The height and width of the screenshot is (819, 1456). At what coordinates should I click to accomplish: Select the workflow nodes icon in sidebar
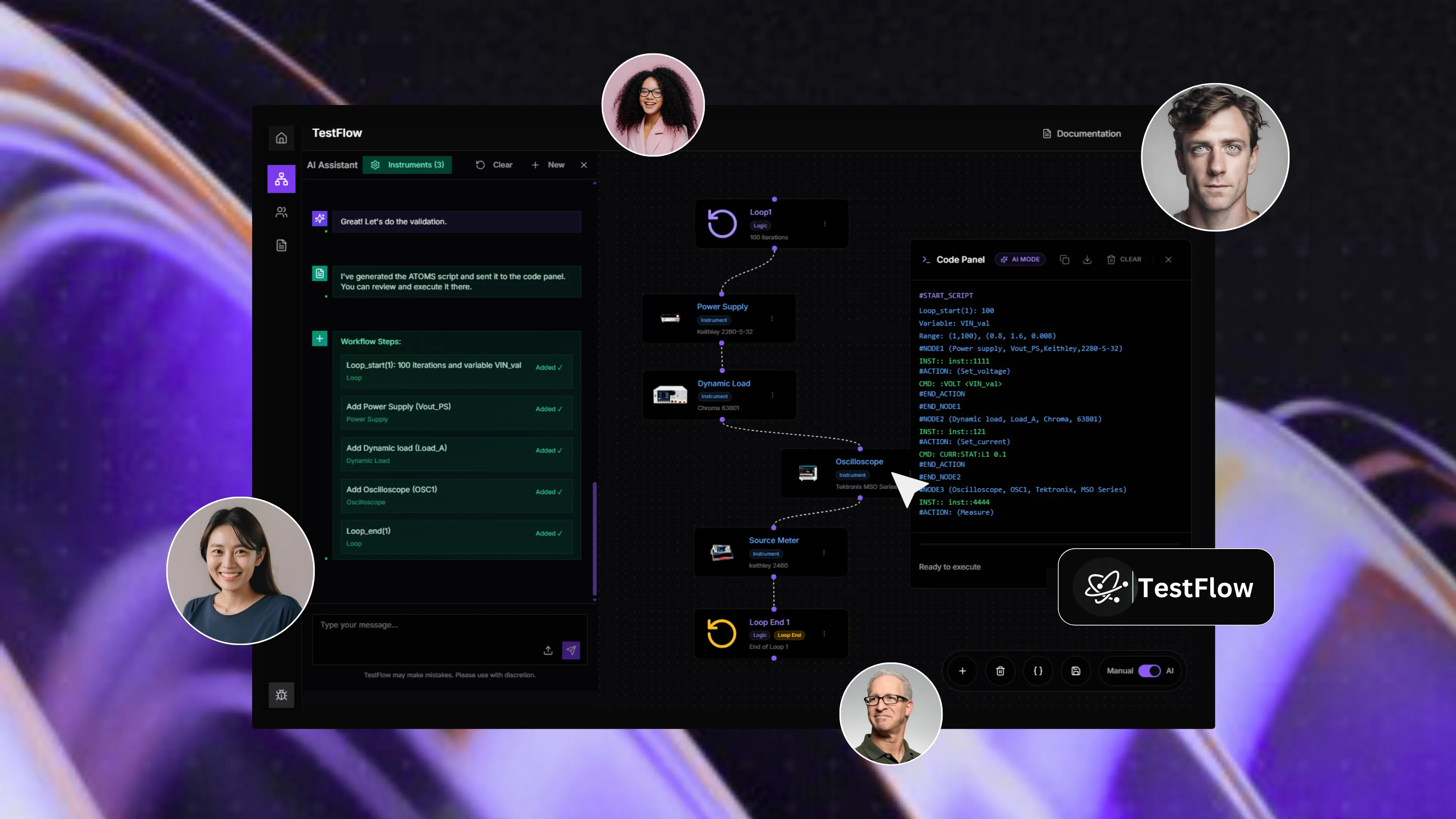(281, 179)
